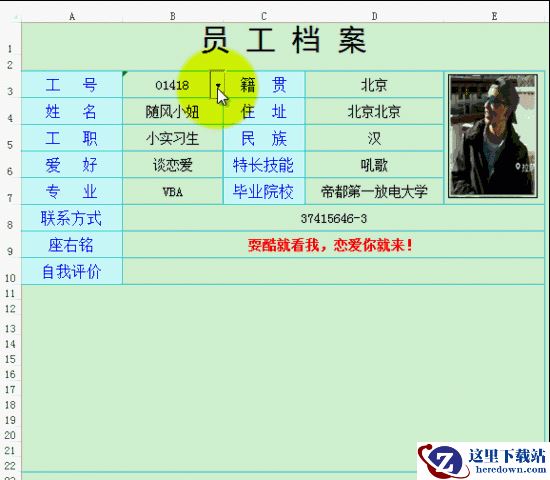Click the red motto text cell

334,245
